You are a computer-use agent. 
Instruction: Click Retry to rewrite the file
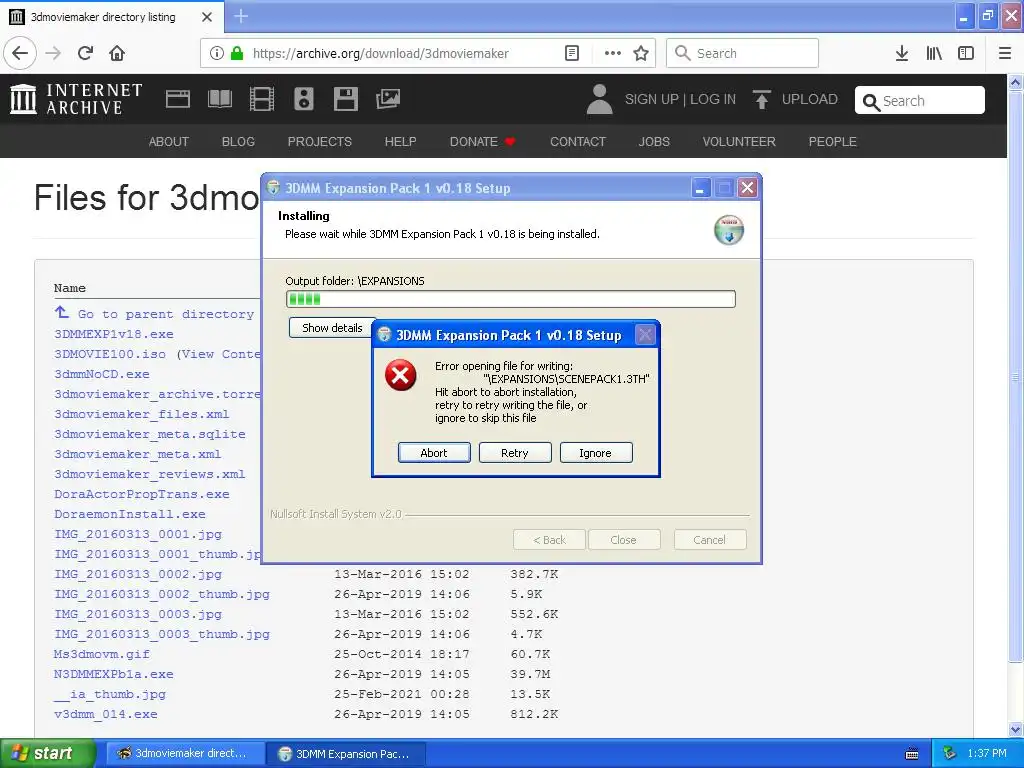pyautogui.click(x=515, y=453)
